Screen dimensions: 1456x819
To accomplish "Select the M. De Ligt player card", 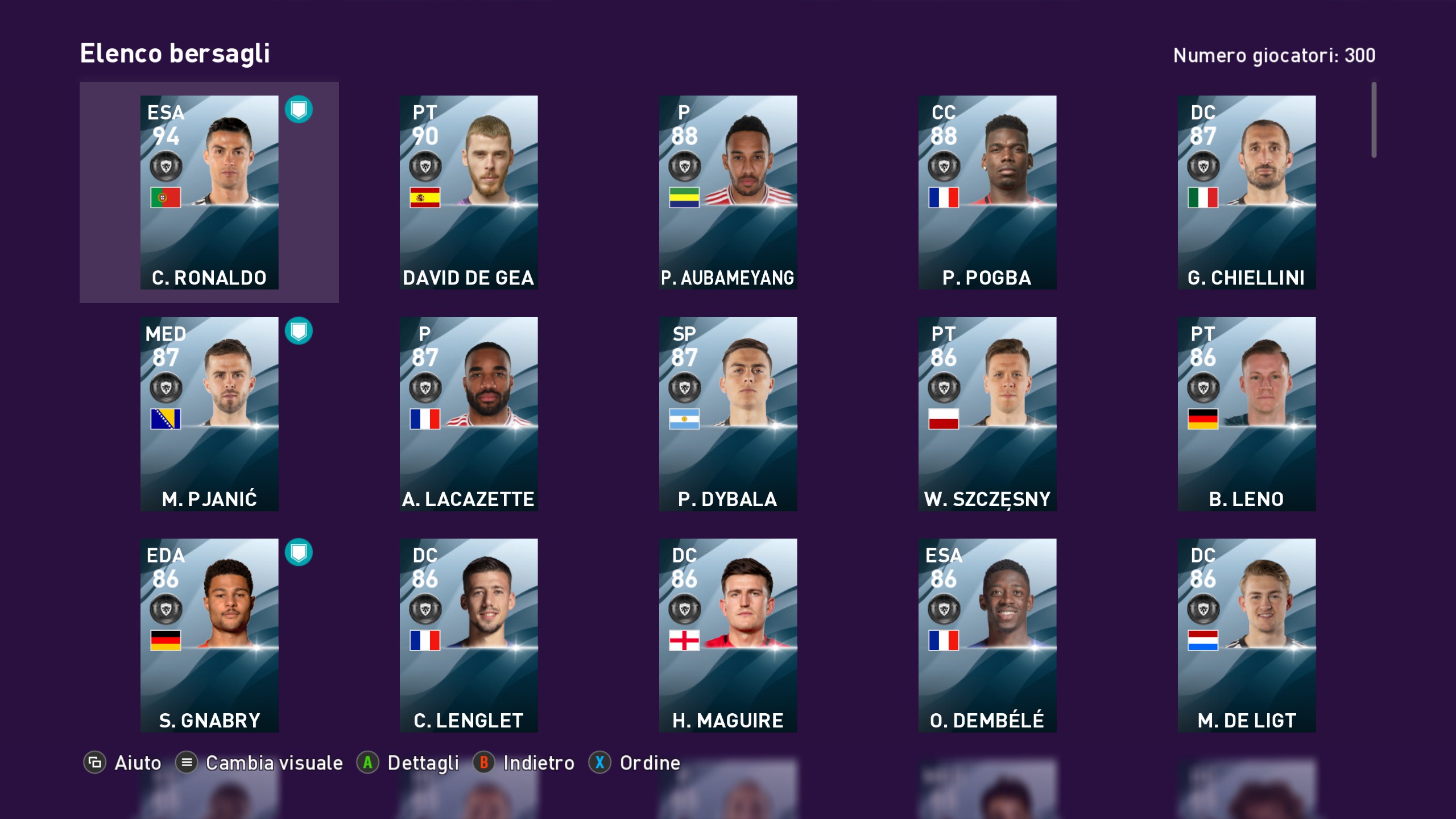I will click(x=1247, y=635).
